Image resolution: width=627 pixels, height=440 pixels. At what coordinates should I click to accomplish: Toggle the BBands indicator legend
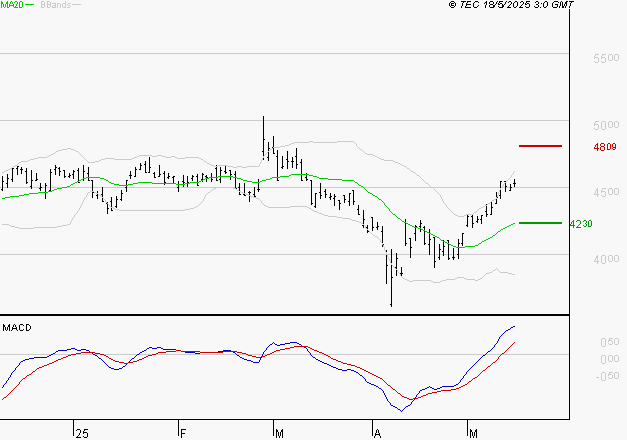point(55,5)
